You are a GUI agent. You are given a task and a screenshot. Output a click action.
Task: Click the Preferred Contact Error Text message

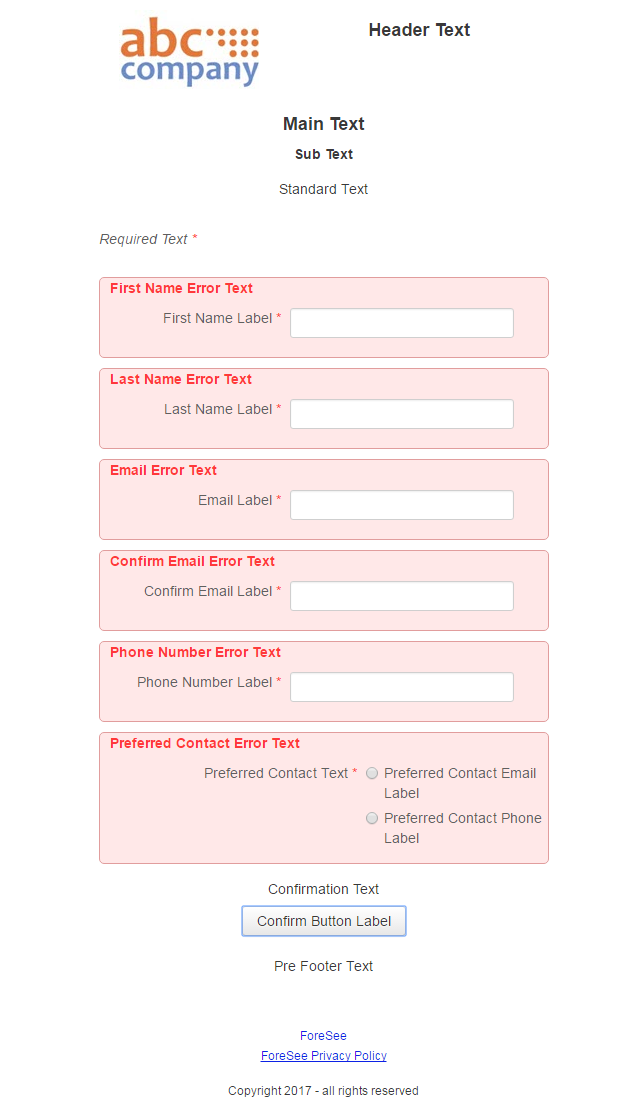[x=204, y=743]
